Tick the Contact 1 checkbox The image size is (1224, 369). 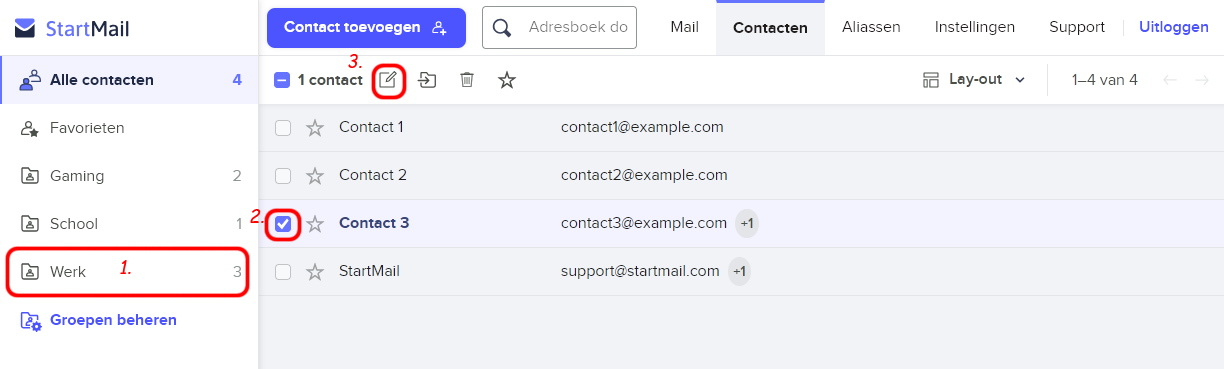283,128
